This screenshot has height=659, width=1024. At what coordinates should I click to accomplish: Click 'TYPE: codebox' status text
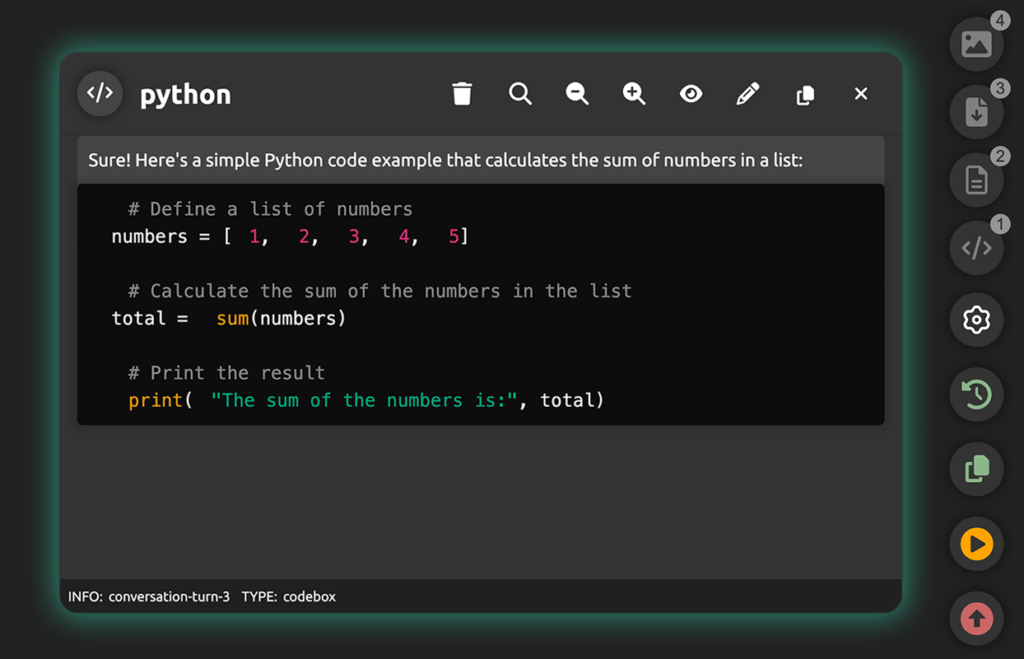pyautogui.click(x=289, y=596)
